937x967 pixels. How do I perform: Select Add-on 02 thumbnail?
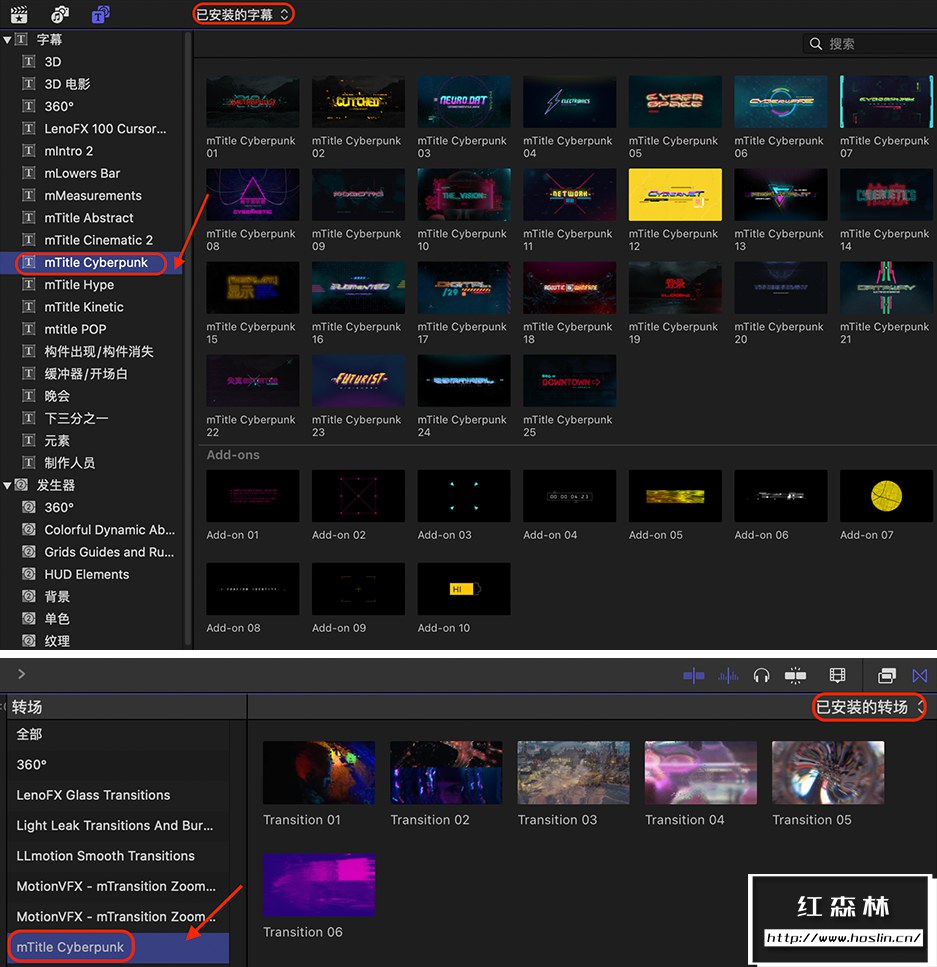click(358, 496)
